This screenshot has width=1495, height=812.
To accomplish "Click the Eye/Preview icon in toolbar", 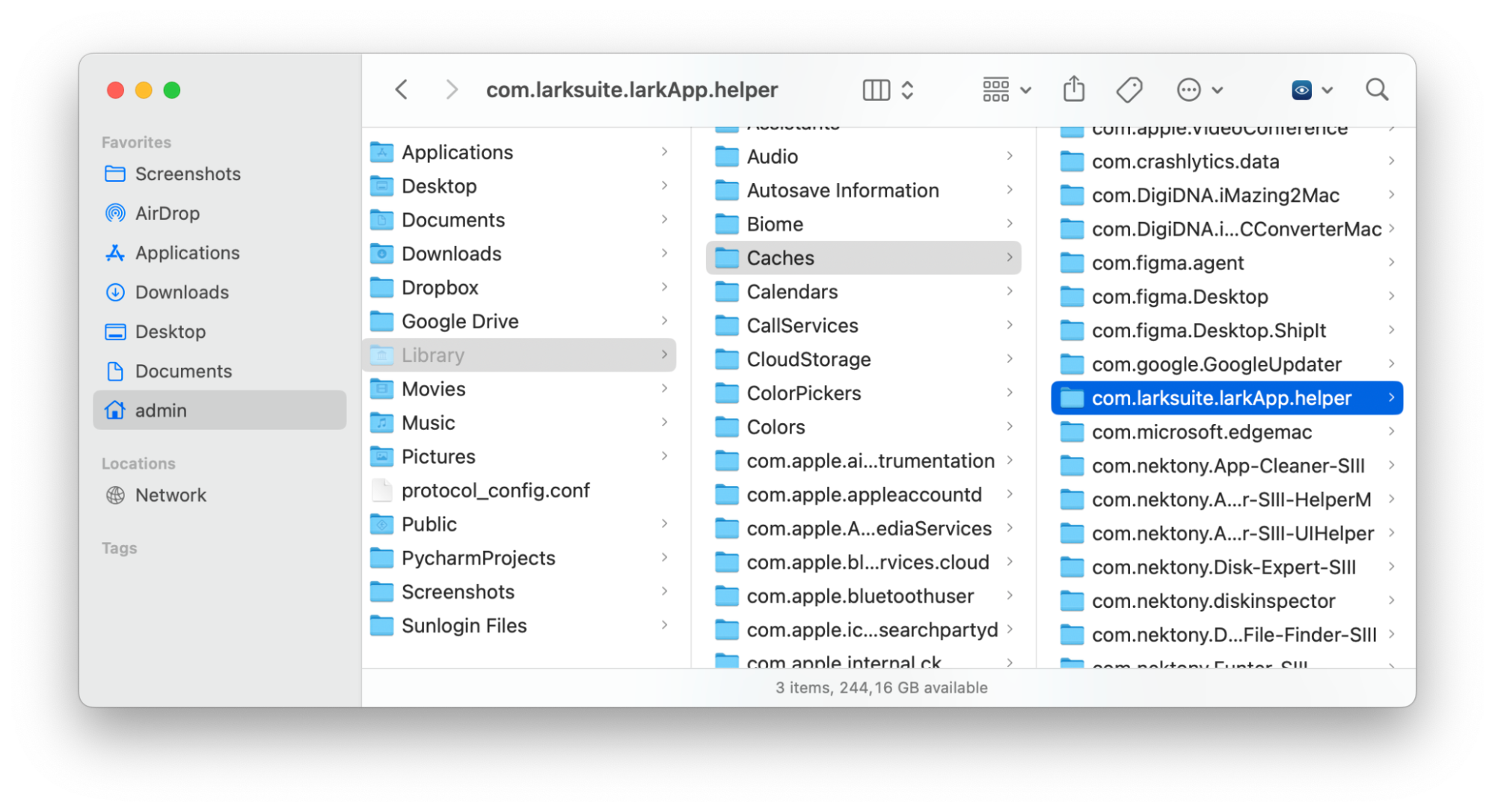I will click(1299, 89).
